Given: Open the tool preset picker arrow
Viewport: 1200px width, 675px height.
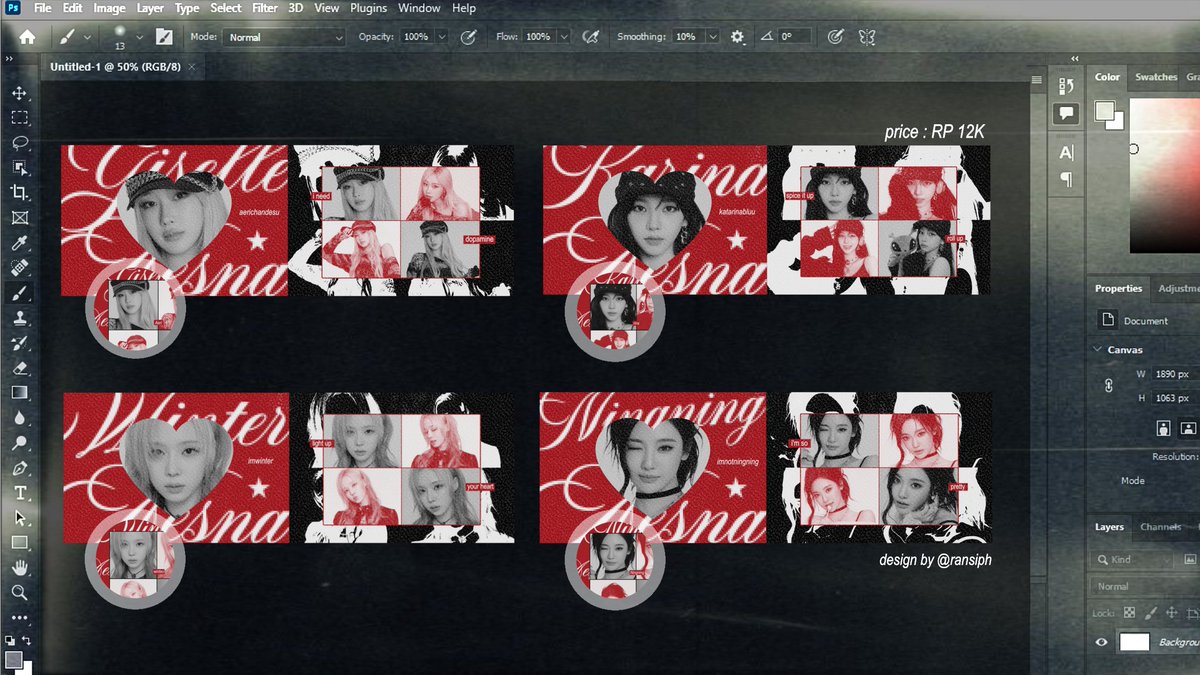Looking at the screenshot, I should click(x=88, y=37).
